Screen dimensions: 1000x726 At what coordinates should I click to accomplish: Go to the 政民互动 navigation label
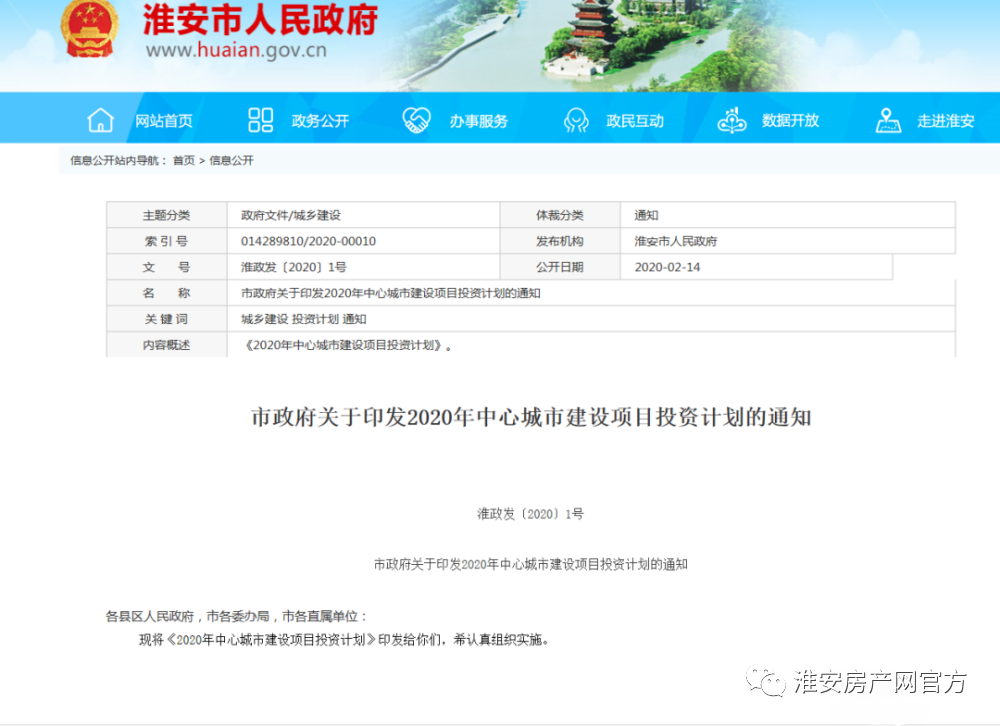point(635,121)
